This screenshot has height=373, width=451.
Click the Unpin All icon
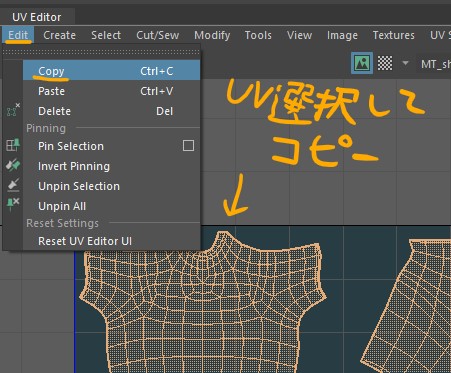pyautogui.click(x=13, y=204)
